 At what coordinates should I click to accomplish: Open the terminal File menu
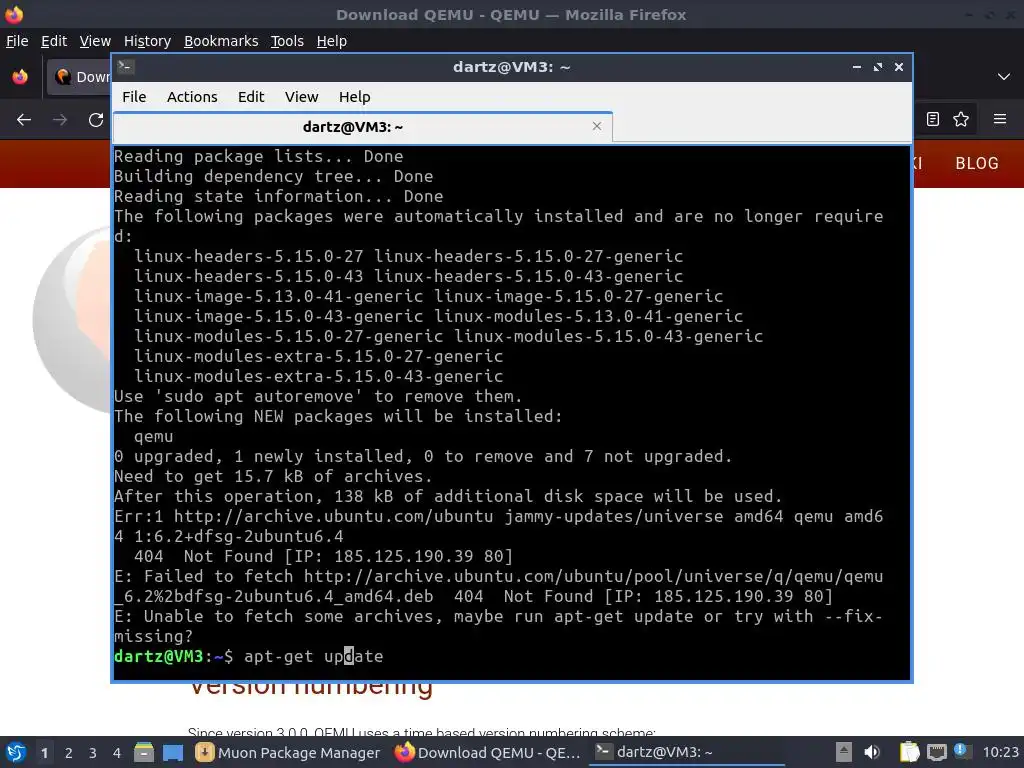(x=134, y=97)
